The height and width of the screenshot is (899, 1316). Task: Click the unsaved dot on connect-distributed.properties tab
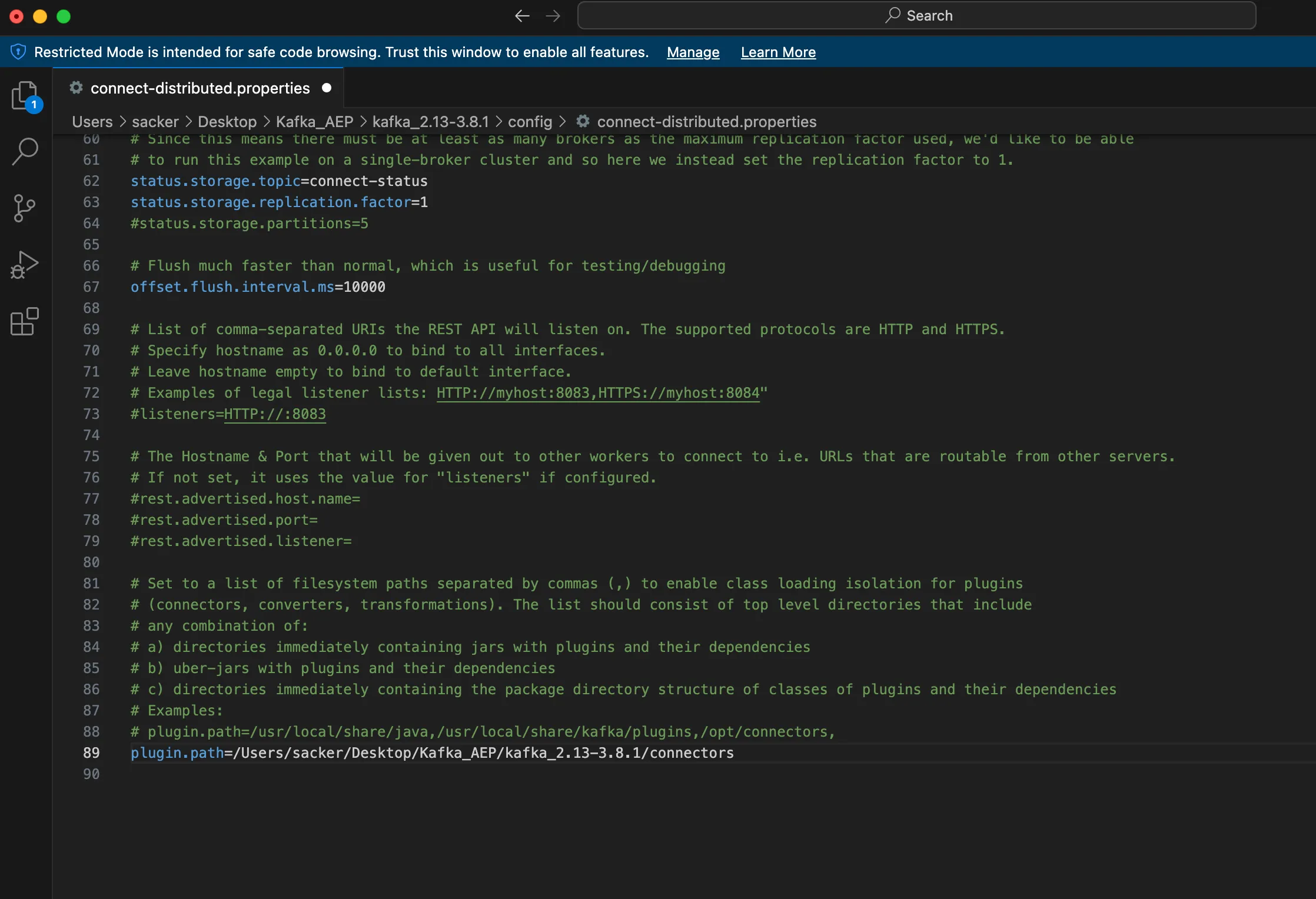click(x=327, y=88)
